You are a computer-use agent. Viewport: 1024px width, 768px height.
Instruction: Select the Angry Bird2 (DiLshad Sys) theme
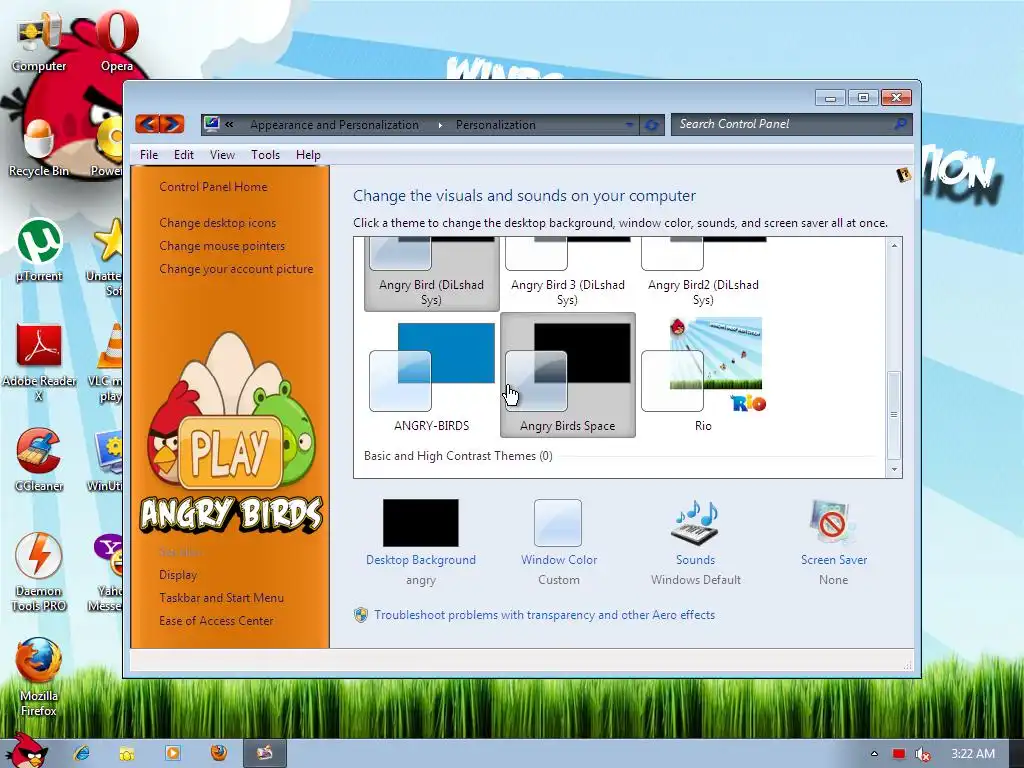coord(703,274)
